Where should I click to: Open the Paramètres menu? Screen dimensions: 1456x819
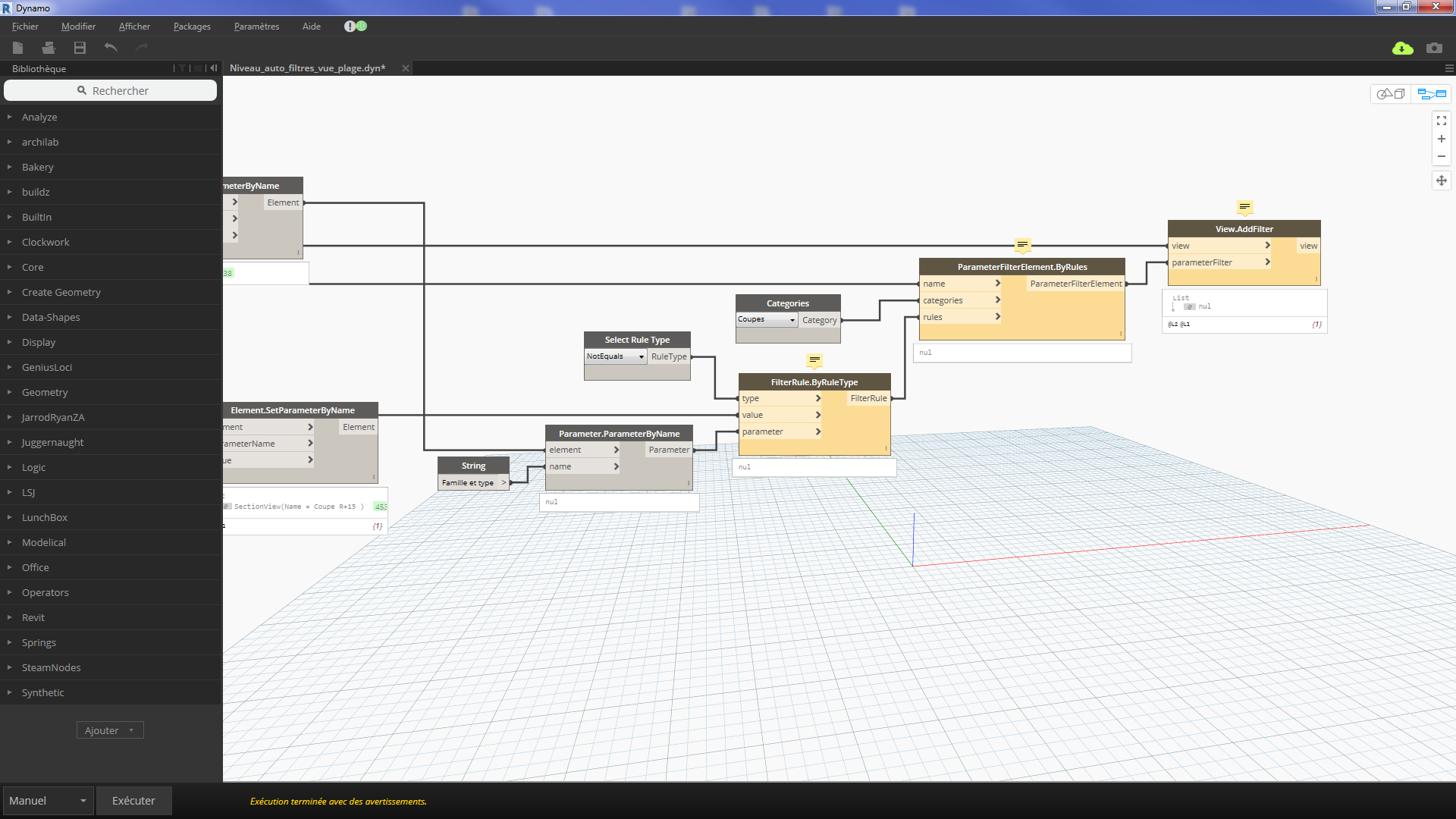(x=256, y=27)
